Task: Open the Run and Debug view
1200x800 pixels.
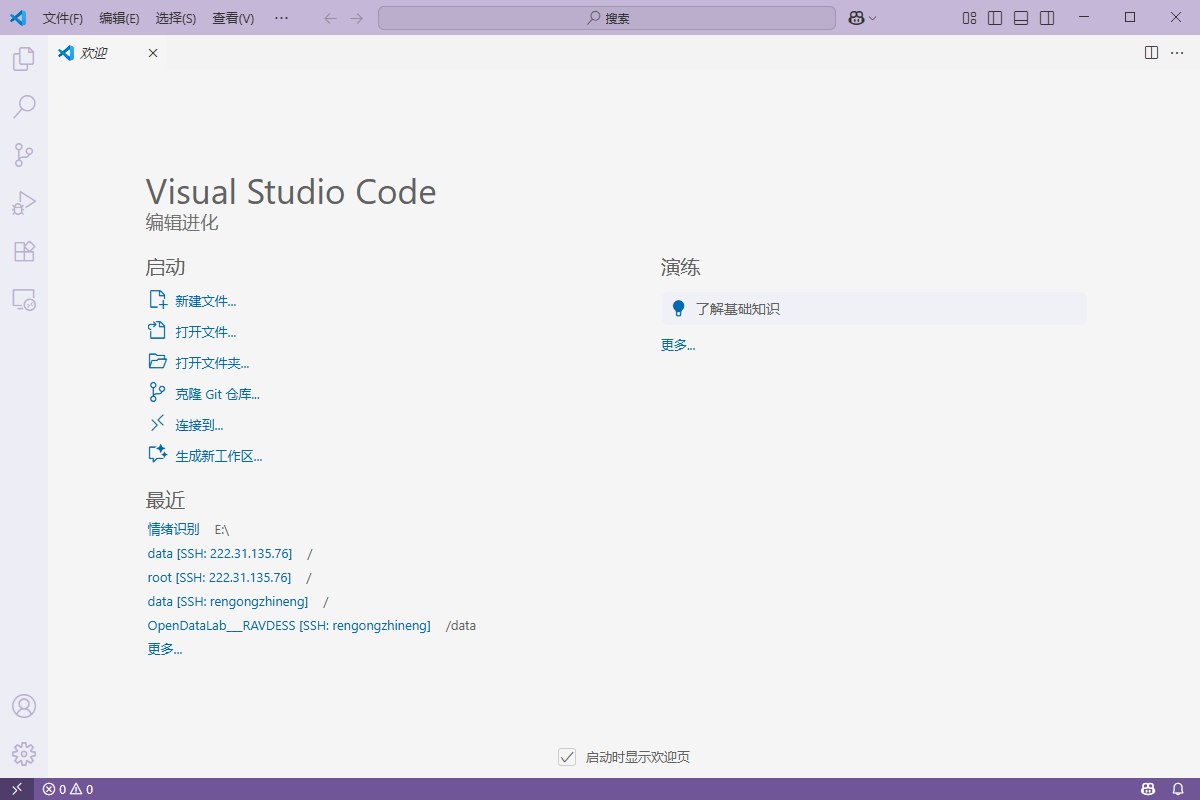Action: coord(24,203)
